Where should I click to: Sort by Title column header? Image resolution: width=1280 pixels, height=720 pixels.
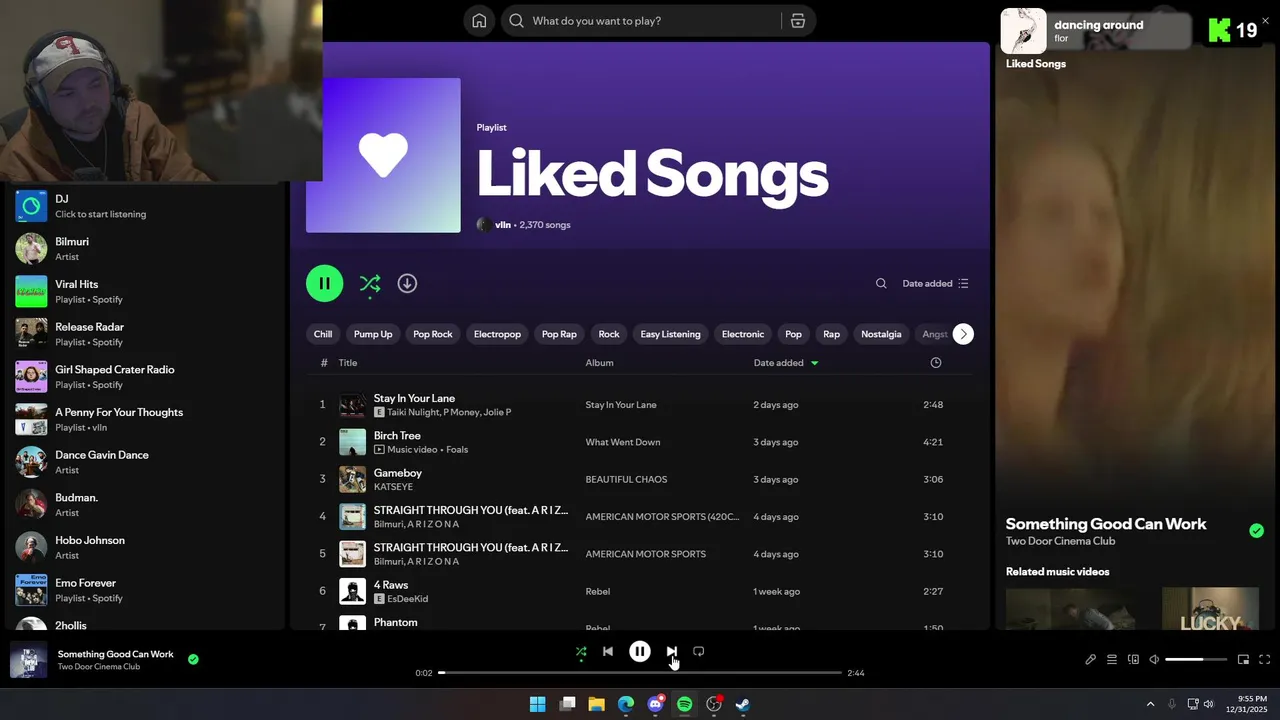(348, 363)
